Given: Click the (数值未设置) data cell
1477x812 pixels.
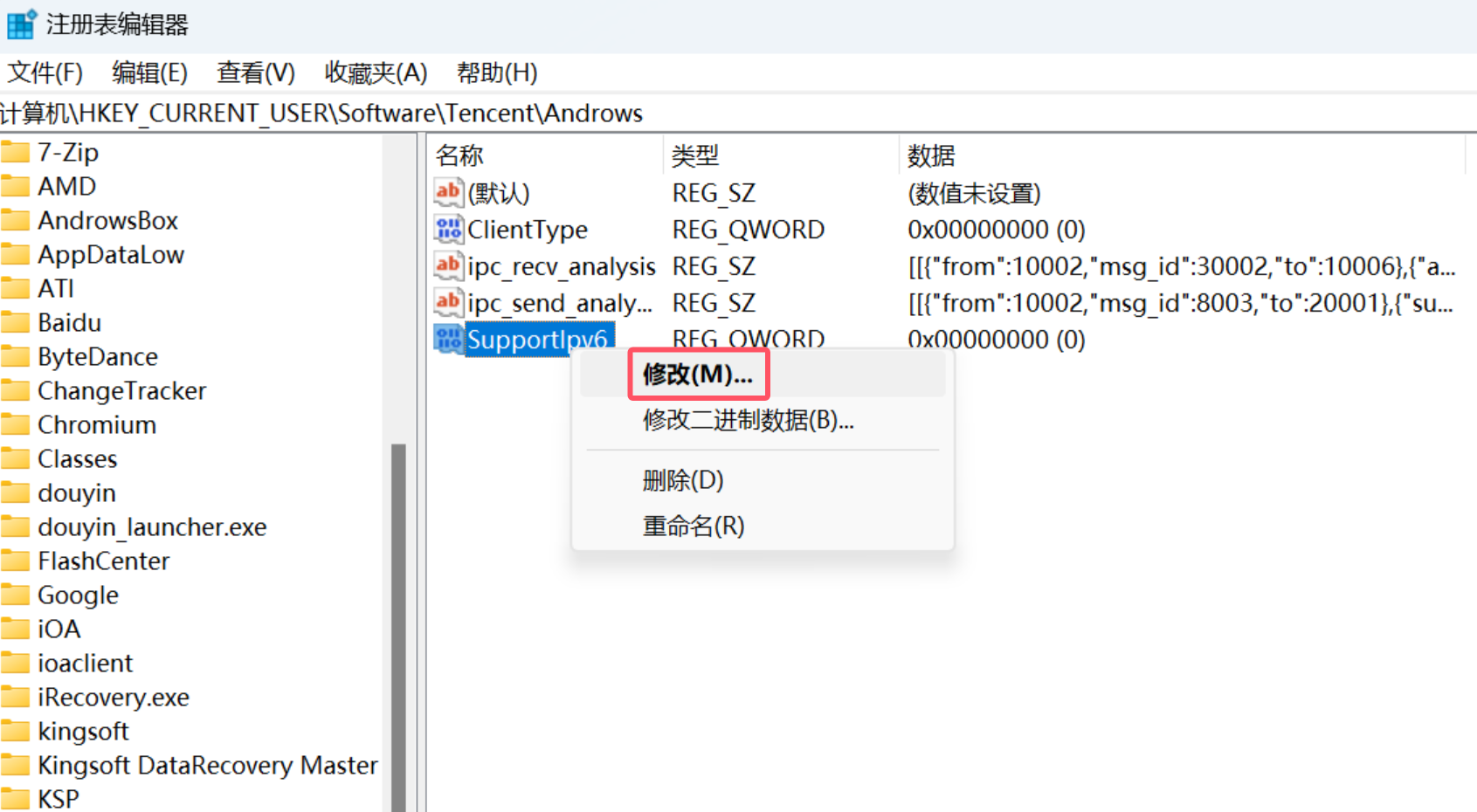Looking at the screenshot, I should (975, 193).
